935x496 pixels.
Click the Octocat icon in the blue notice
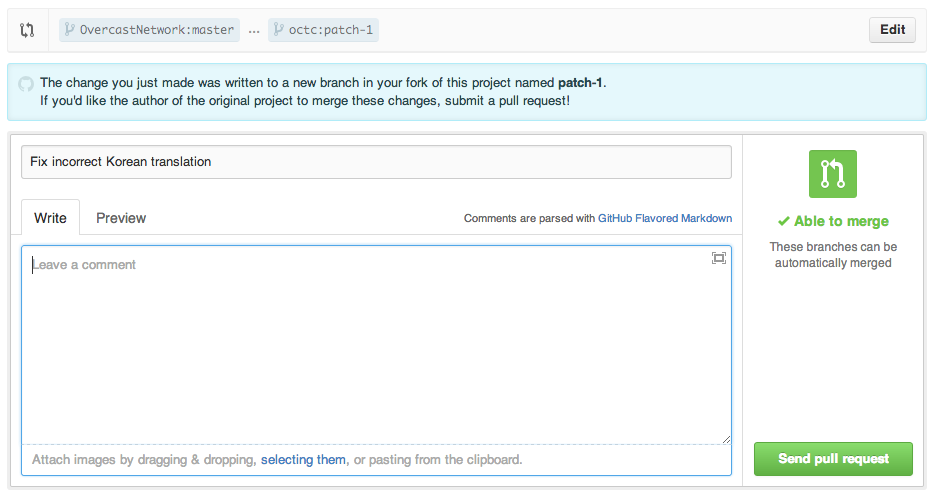[26, 84]
